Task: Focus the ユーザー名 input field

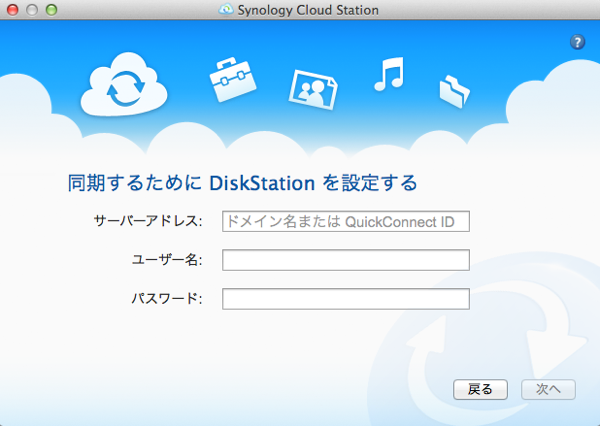Action: pos(346,260)
